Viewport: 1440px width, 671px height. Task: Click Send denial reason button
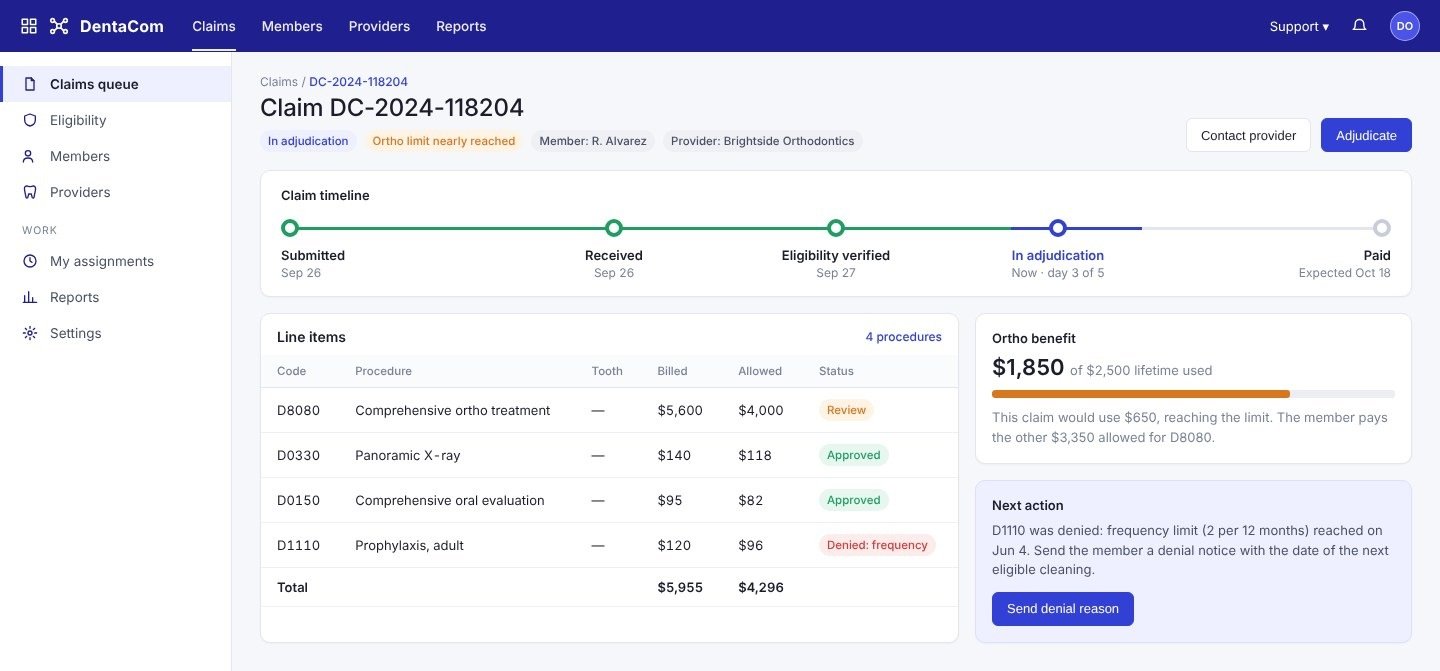(x=1063, y=609)
